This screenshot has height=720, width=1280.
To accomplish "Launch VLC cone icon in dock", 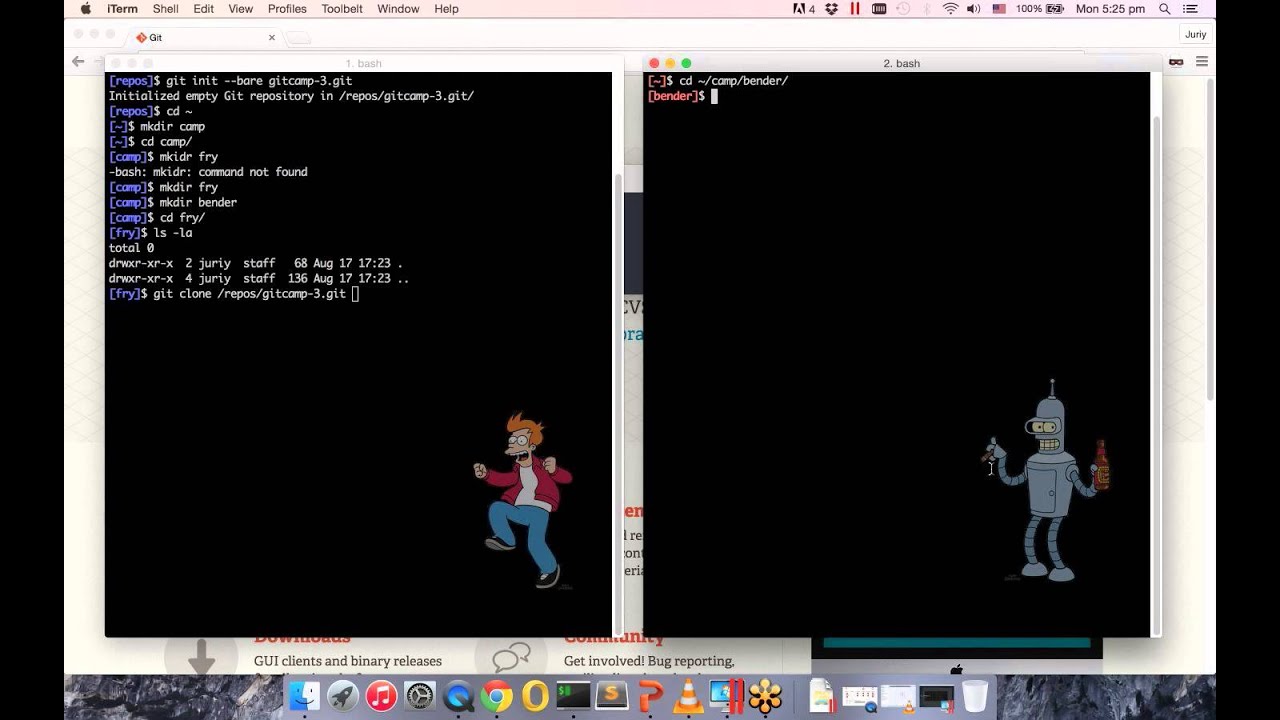I will pos(688,695).
